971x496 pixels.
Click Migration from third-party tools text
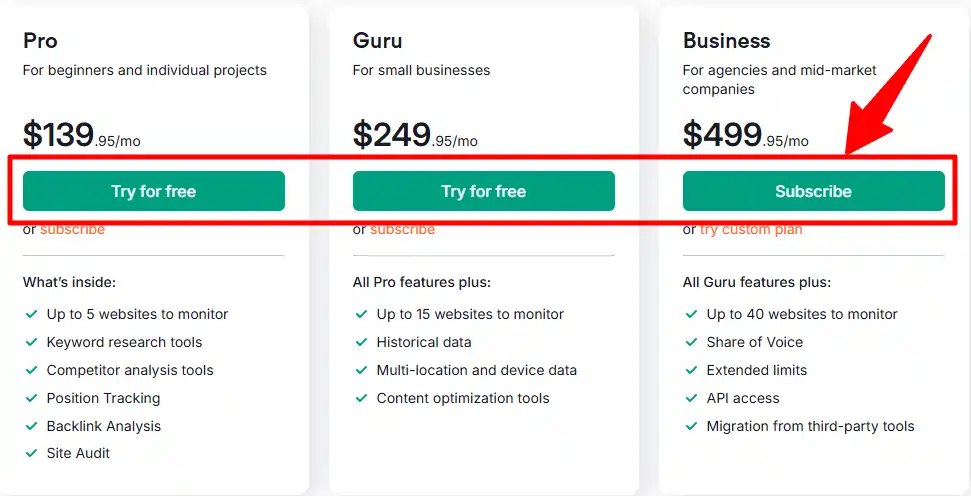click(810, 426)
